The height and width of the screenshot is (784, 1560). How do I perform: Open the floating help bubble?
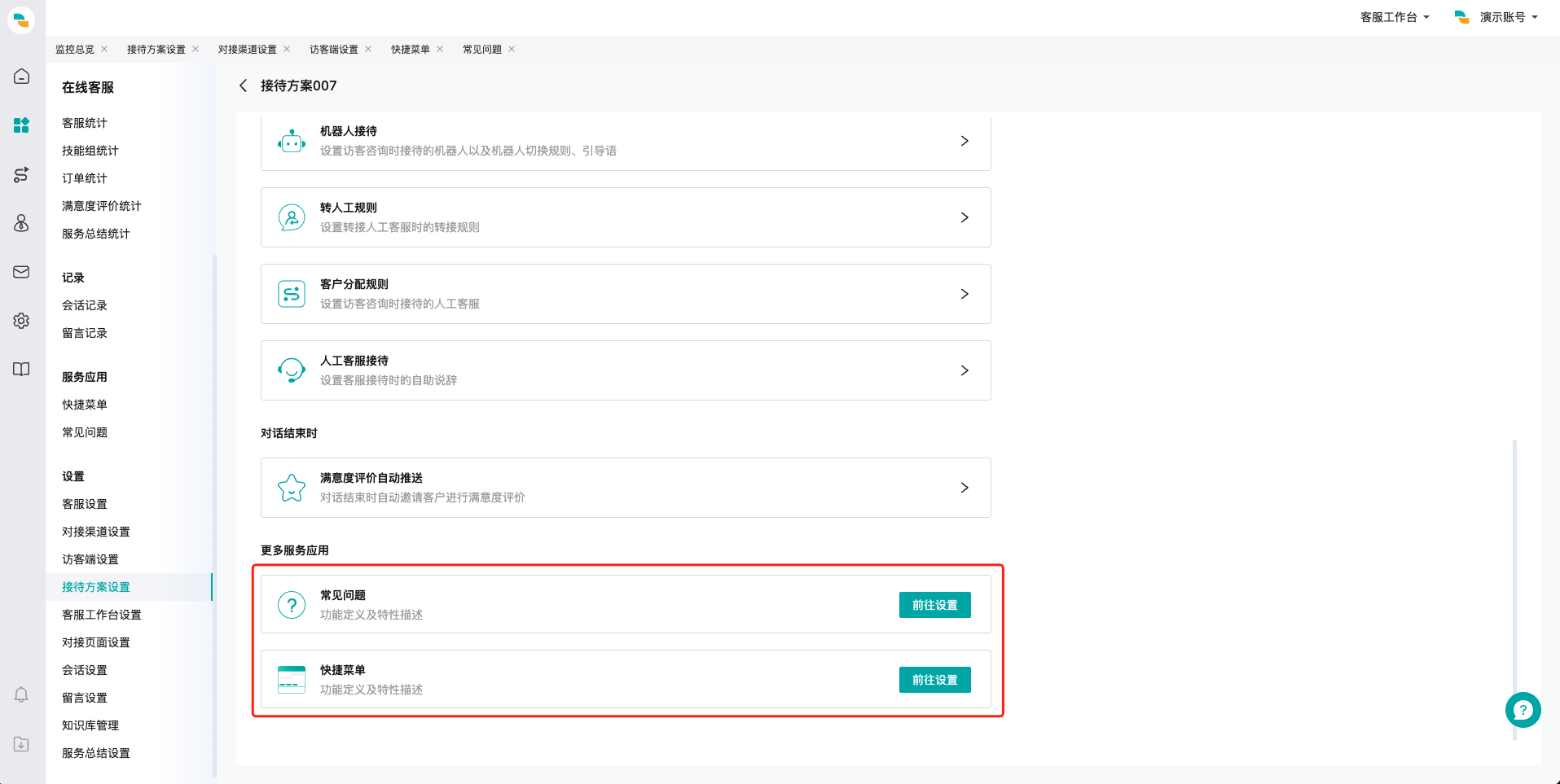[1523, 710]
